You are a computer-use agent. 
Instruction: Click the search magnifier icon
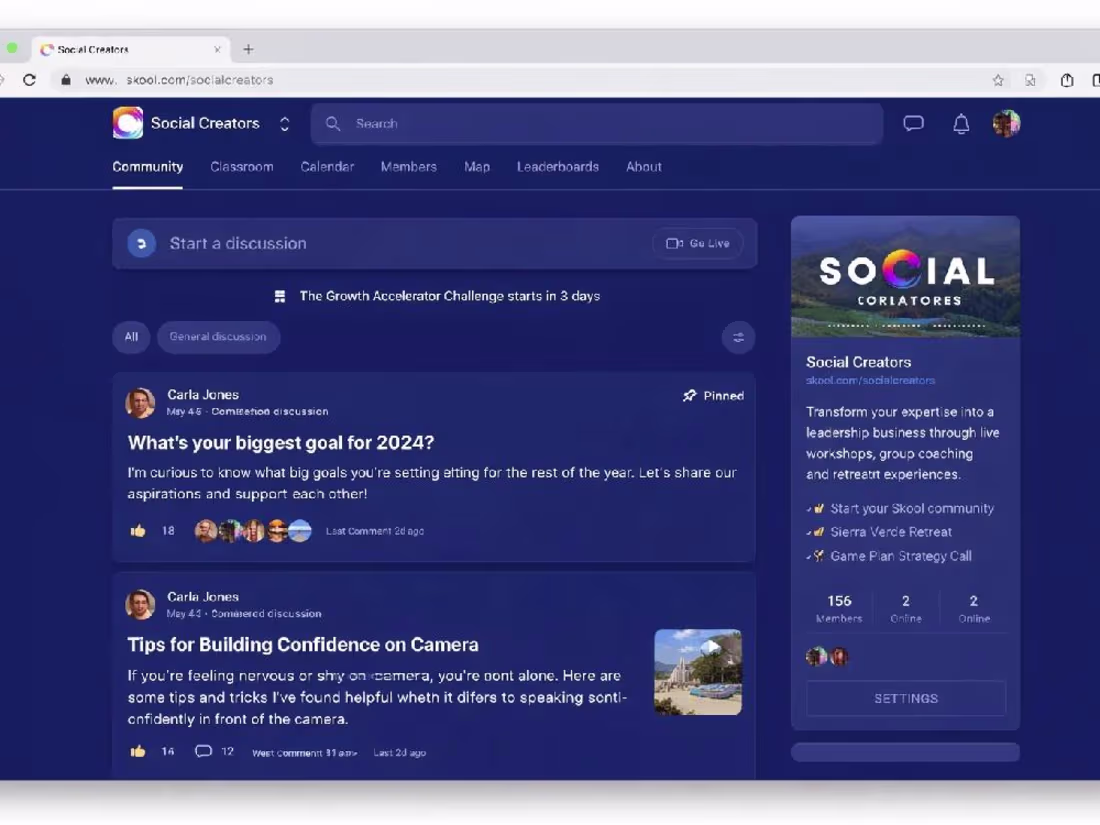(333, 124)
